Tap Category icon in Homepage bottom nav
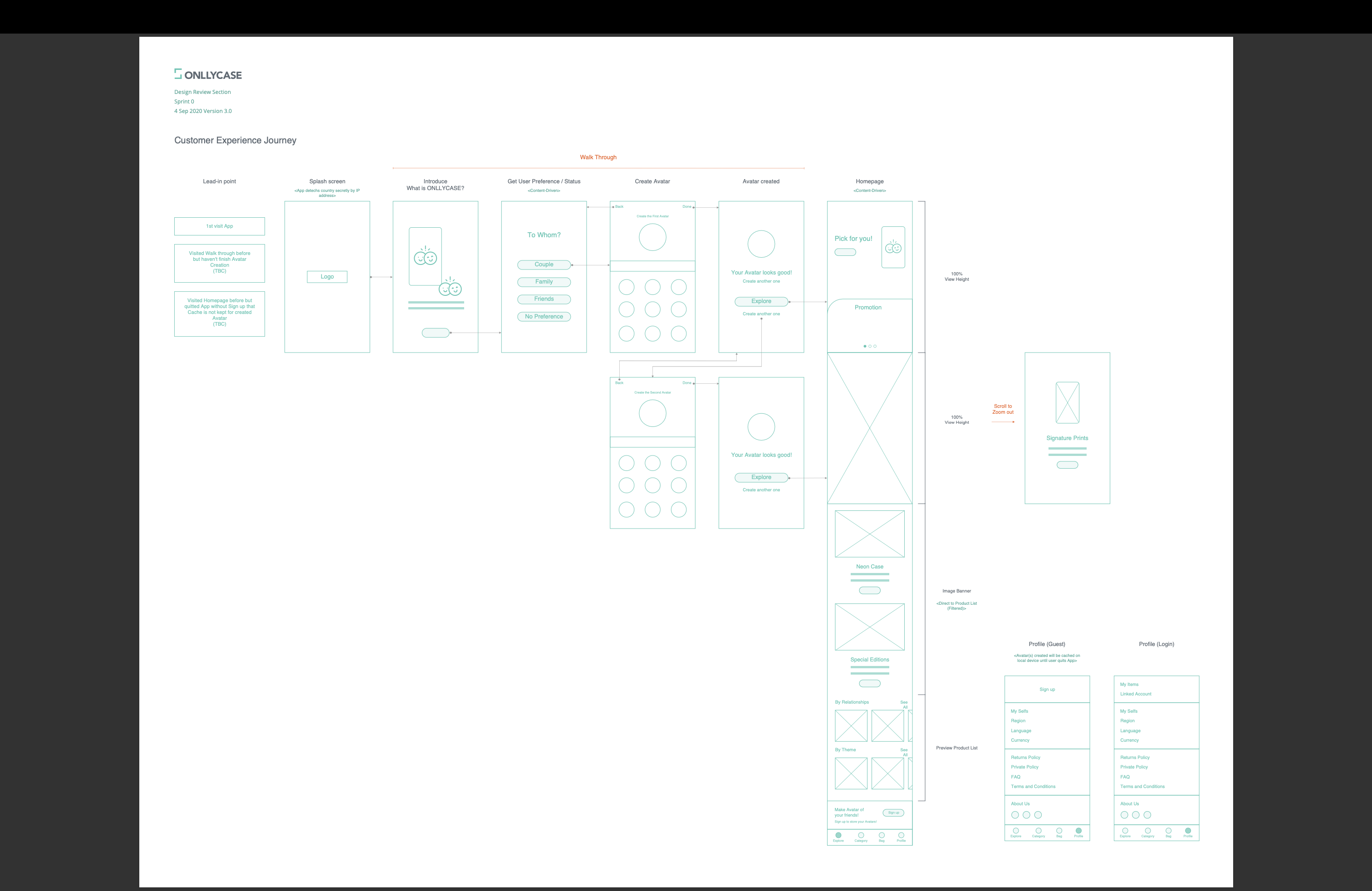This screenshot has height=891, width=1372. [861, 835]
